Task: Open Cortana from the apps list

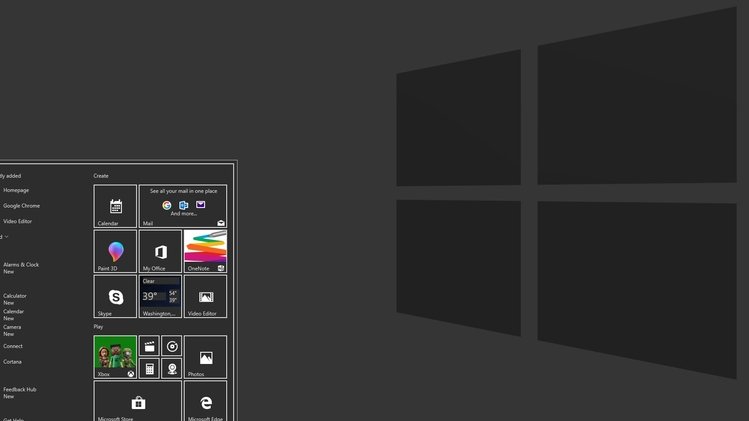Action: [x=12, y=362]
